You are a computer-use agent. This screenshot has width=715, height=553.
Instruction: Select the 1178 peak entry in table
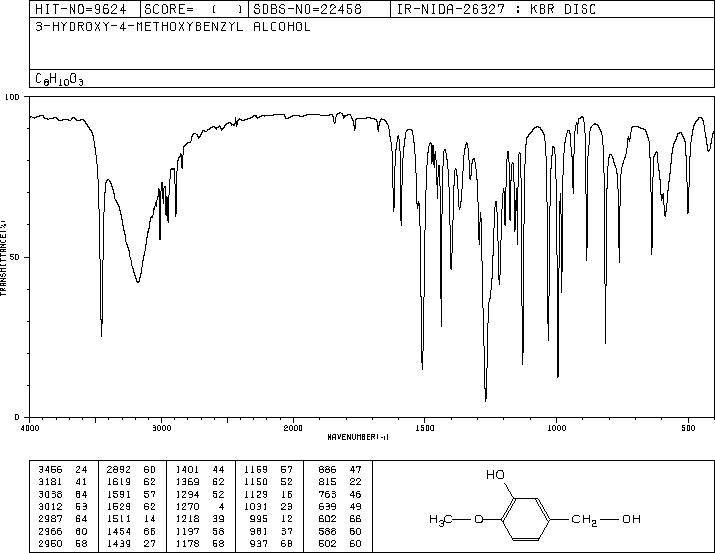tap(200, 544)
